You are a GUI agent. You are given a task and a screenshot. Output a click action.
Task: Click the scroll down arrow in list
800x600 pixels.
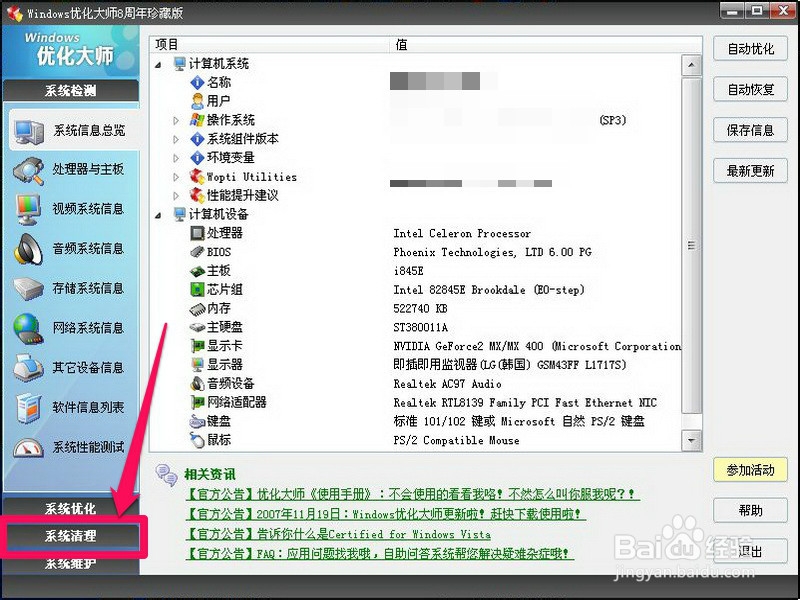(x=692, y=440)
